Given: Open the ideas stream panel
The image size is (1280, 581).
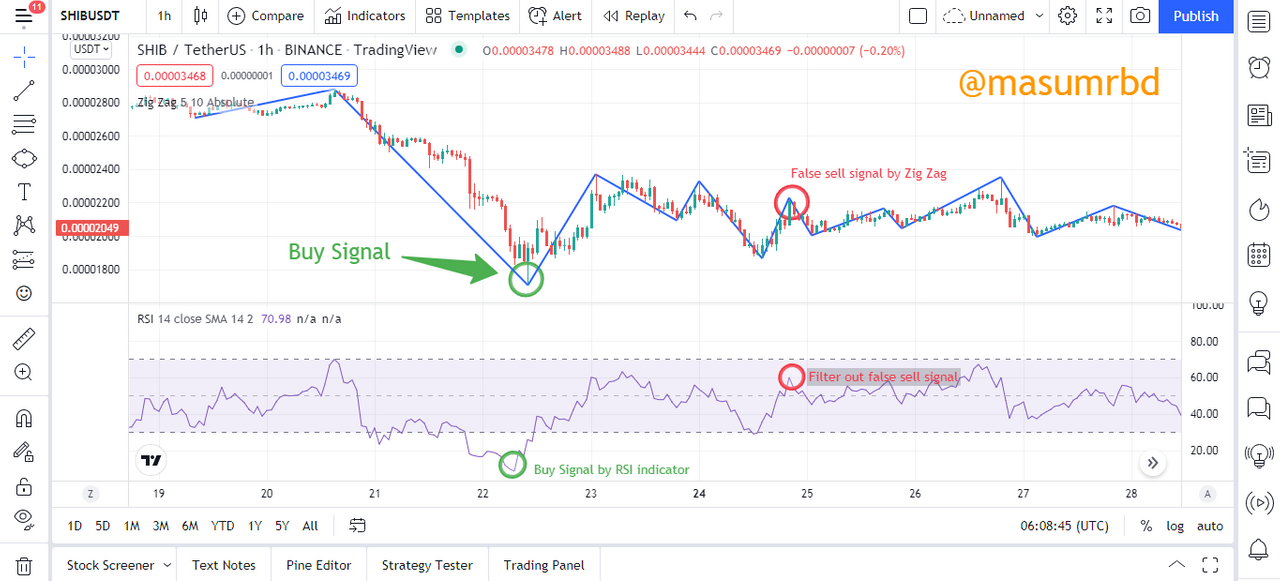Looking at the screenshot, I should [1260, 455].
